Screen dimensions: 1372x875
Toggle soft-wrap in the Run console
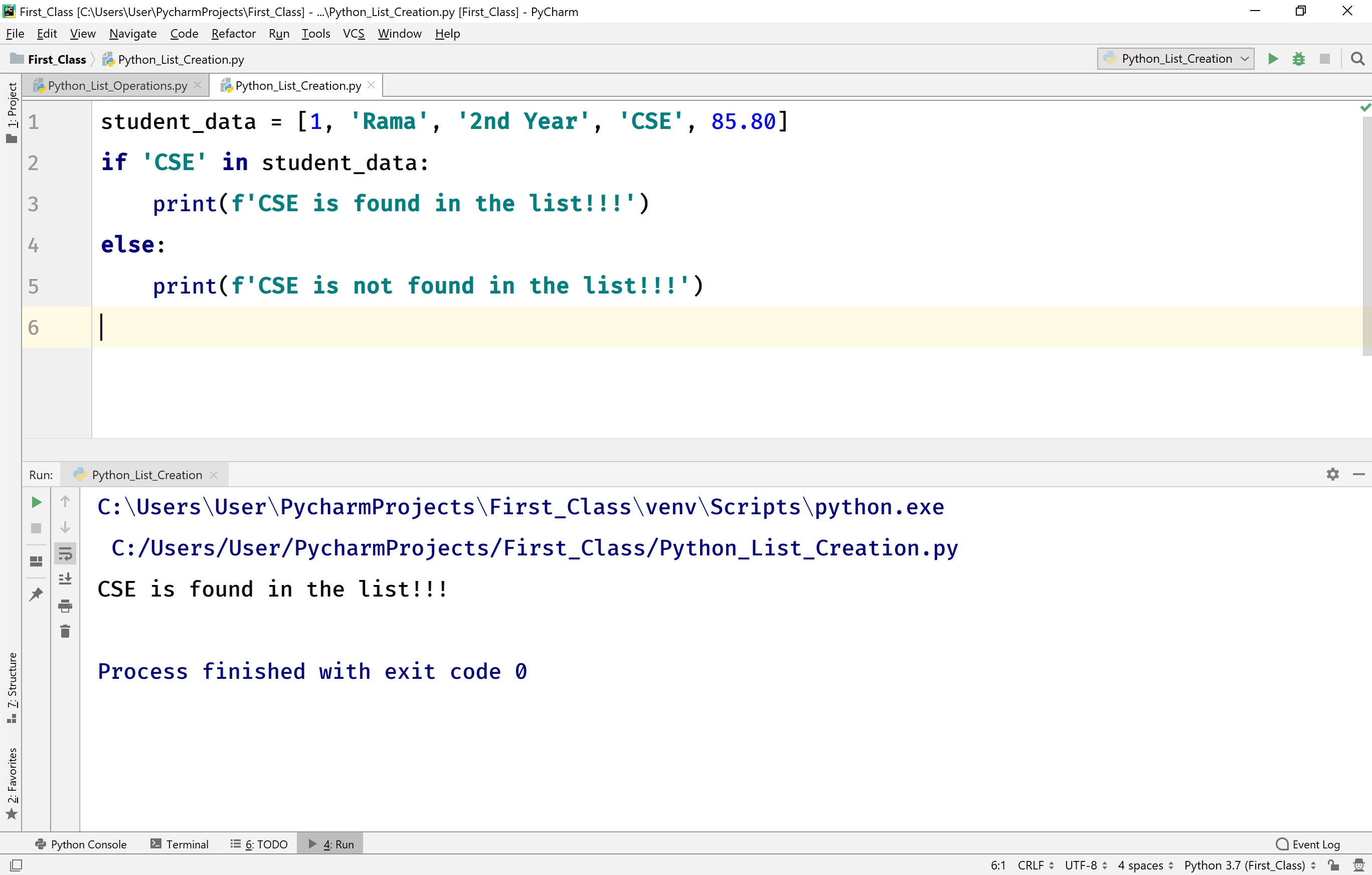65,552
